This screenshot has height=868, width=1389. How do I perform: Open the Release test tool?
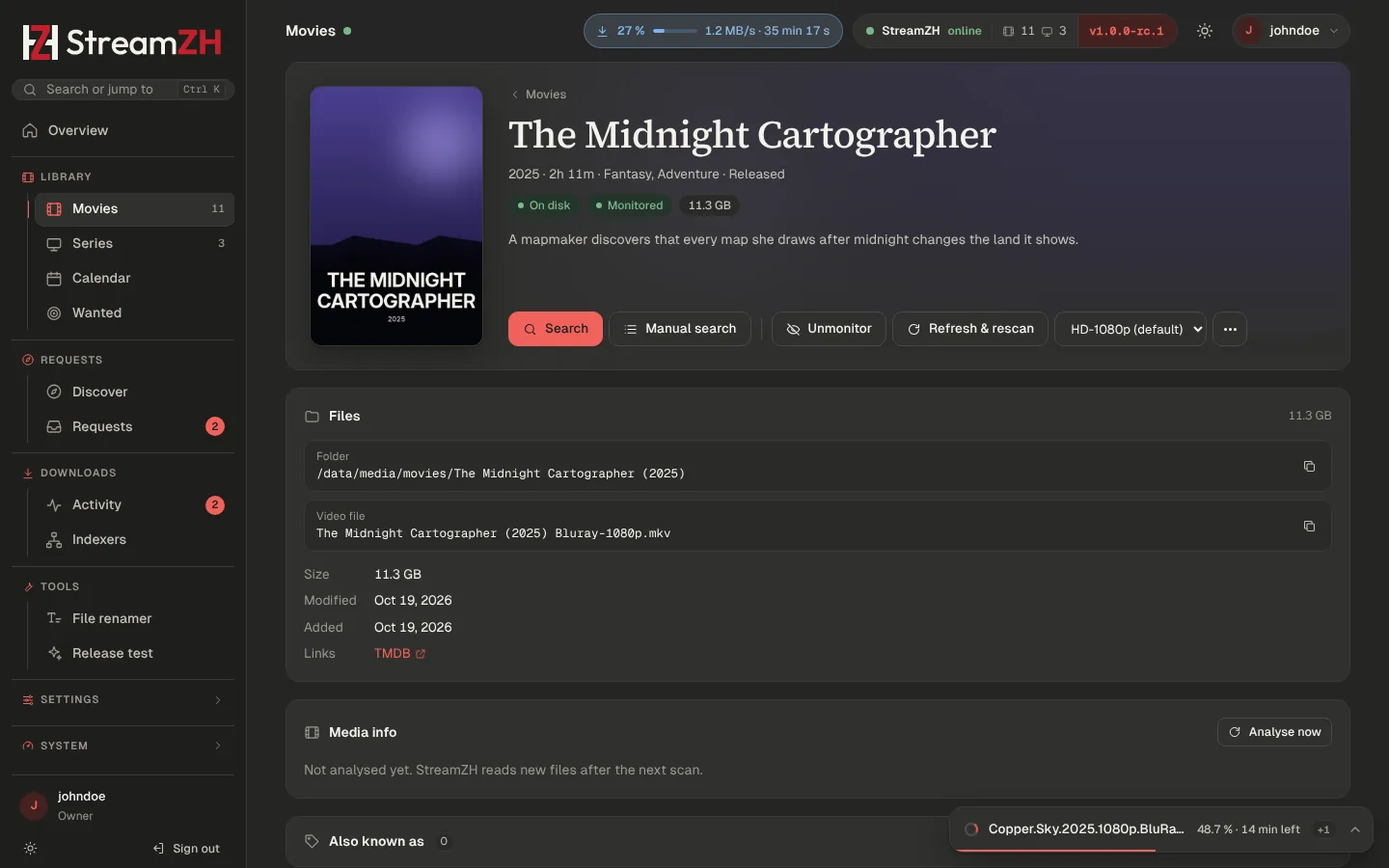tap(134, 653)
